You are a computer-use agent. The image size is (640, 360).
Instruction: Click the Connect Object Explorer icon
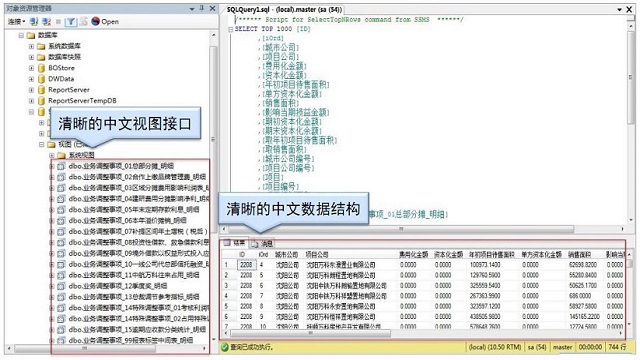click(34, 21)
